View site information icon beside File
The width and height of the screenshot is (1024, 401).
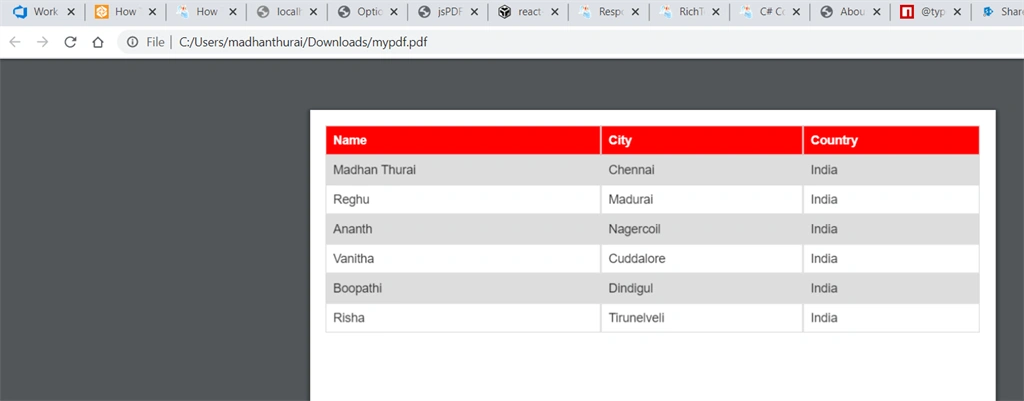[x=133, y=42]
